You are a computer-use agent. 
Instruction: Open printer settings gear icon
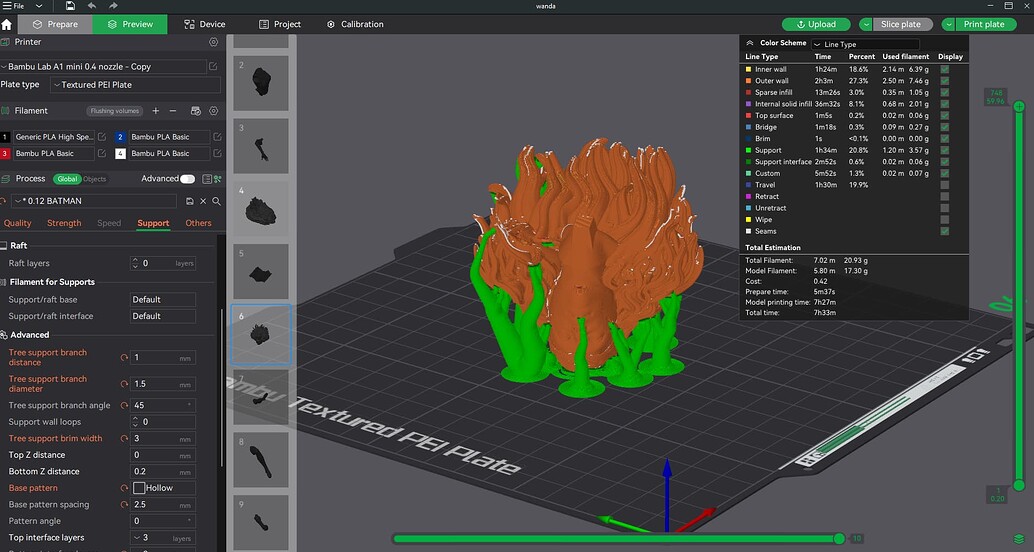[214, 42]
